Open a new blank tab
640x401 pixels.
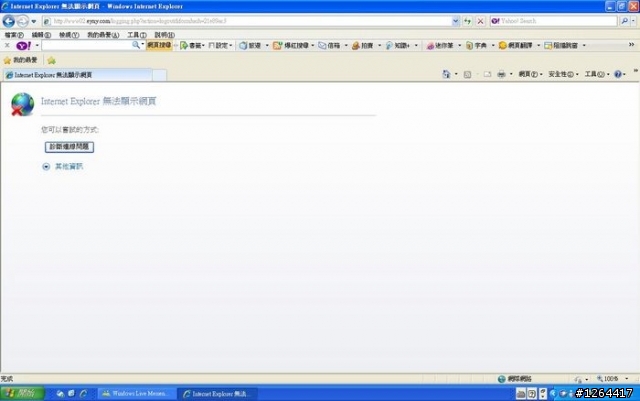click(x=160, y=75)
